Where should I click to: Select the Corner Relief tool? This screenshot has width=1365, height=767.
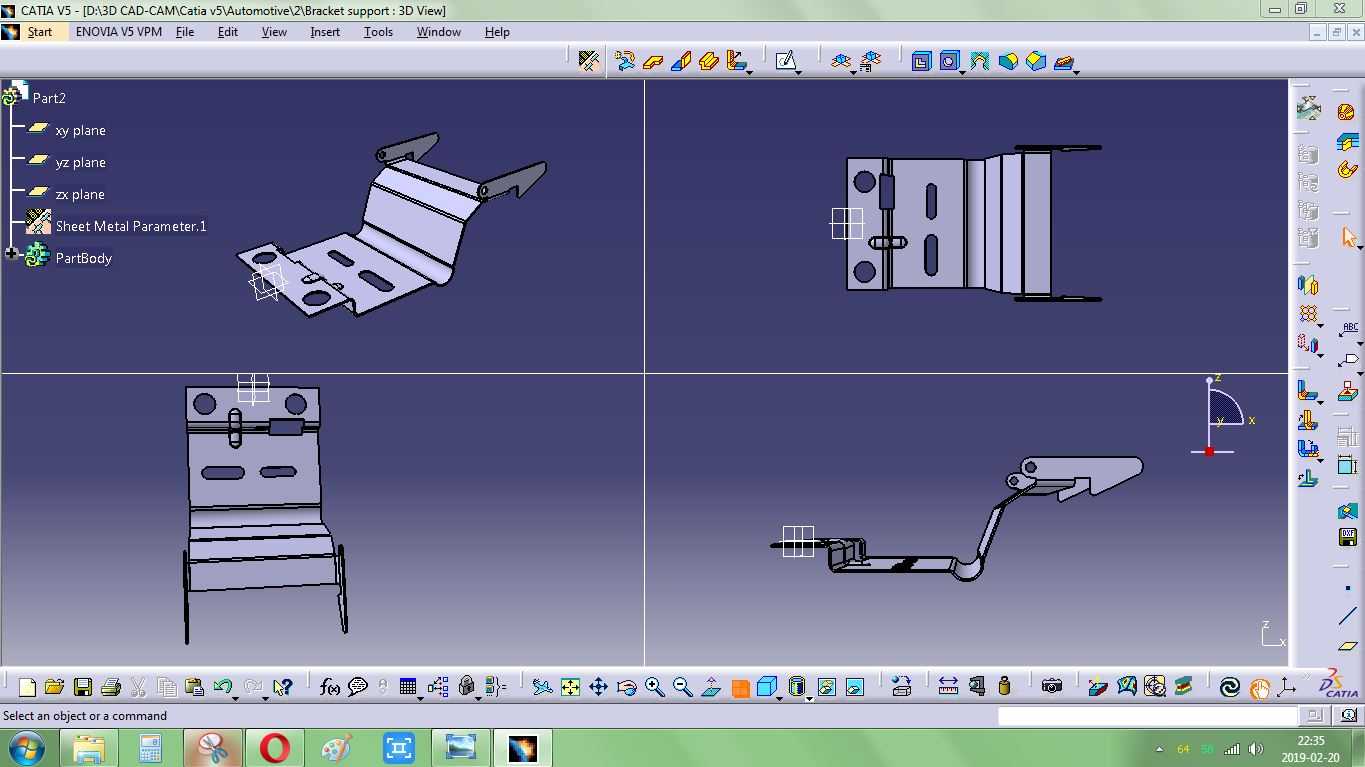click(979, 61)
